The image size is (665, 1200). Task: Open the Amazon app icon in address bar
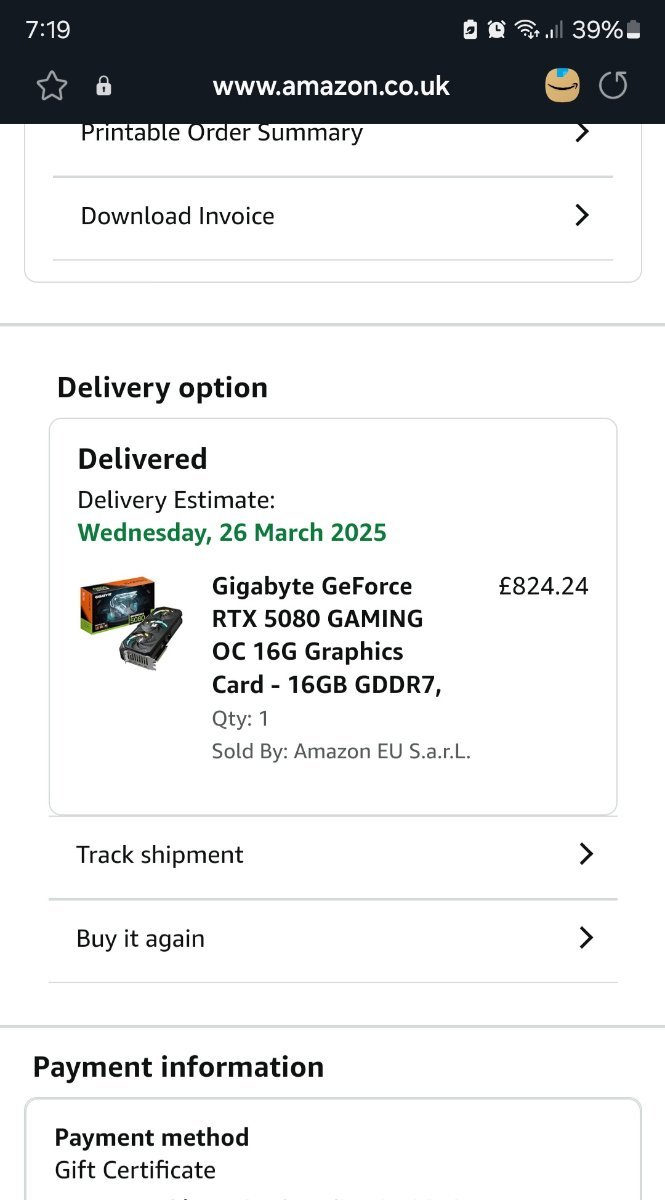click(562, 86)
